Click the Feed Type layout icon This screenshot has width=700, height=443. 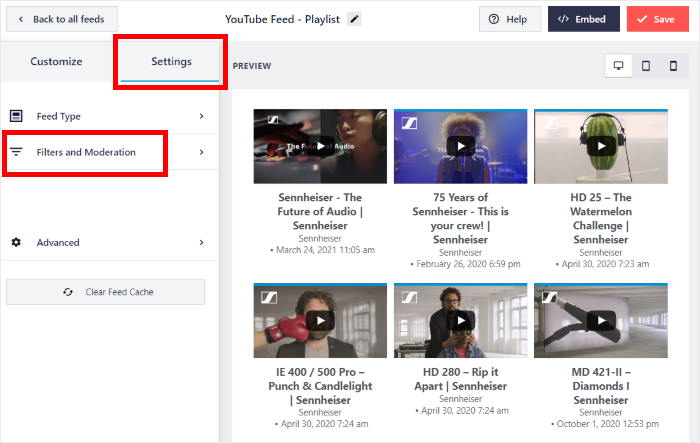coord(16,116)
